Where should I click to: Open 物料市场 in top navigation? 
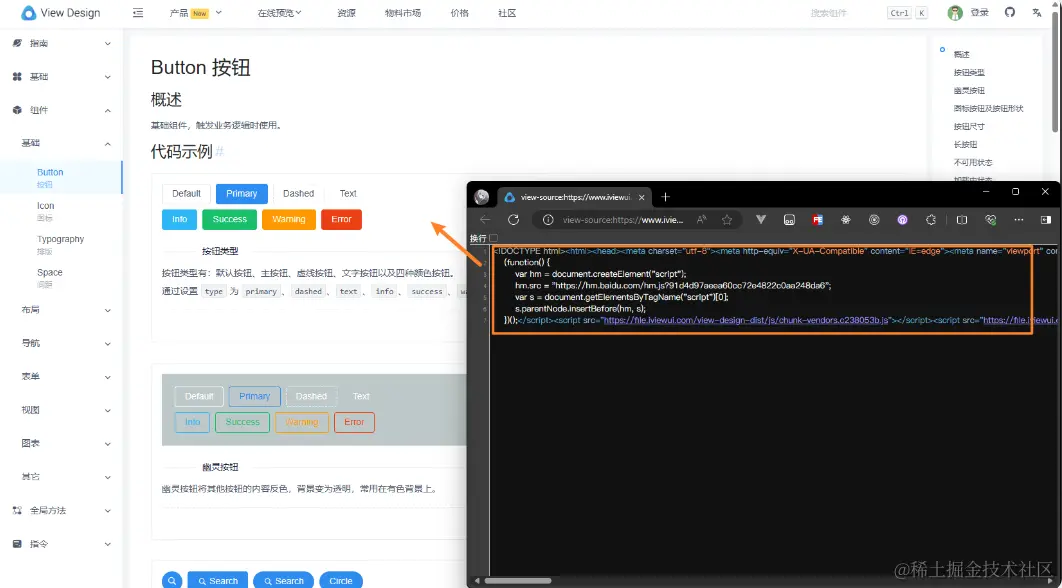pyautogui.click(x=402, y=13)
